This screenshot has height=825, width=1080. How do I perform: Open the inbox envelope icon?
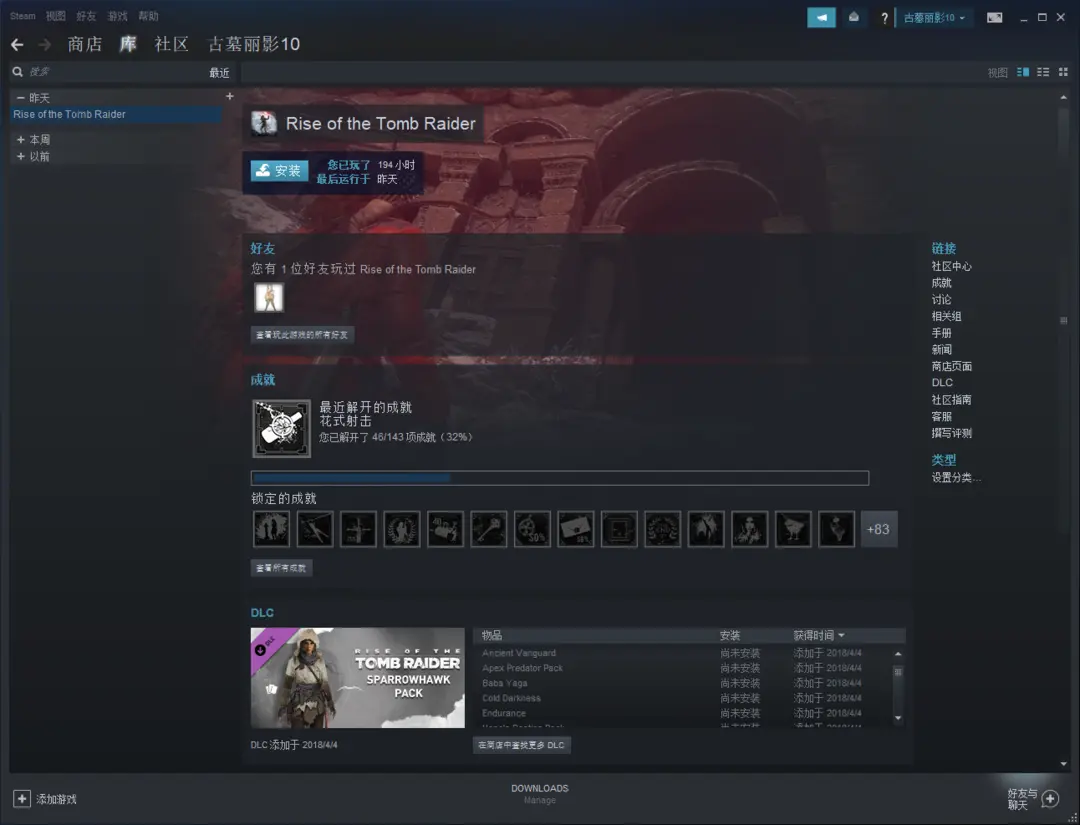854,18
